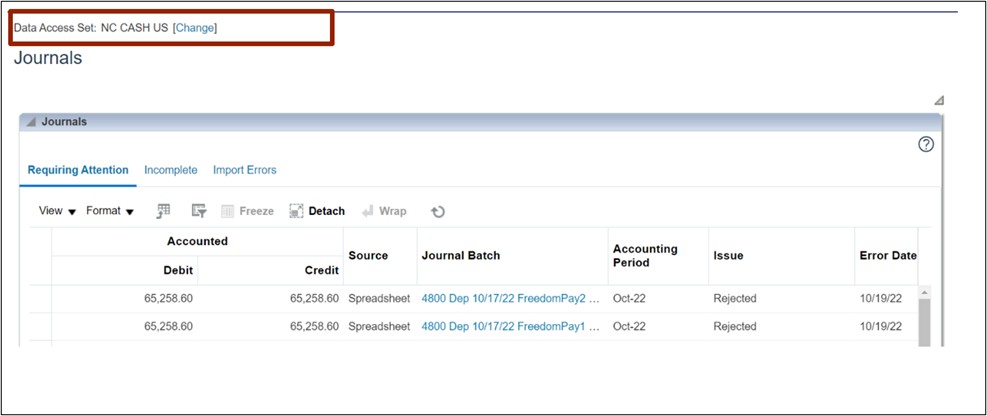Select the 10/19/22 error date in FreedomPay2 row
The width and height of the screenshot is (987, 416).
[x=881, y=298]
